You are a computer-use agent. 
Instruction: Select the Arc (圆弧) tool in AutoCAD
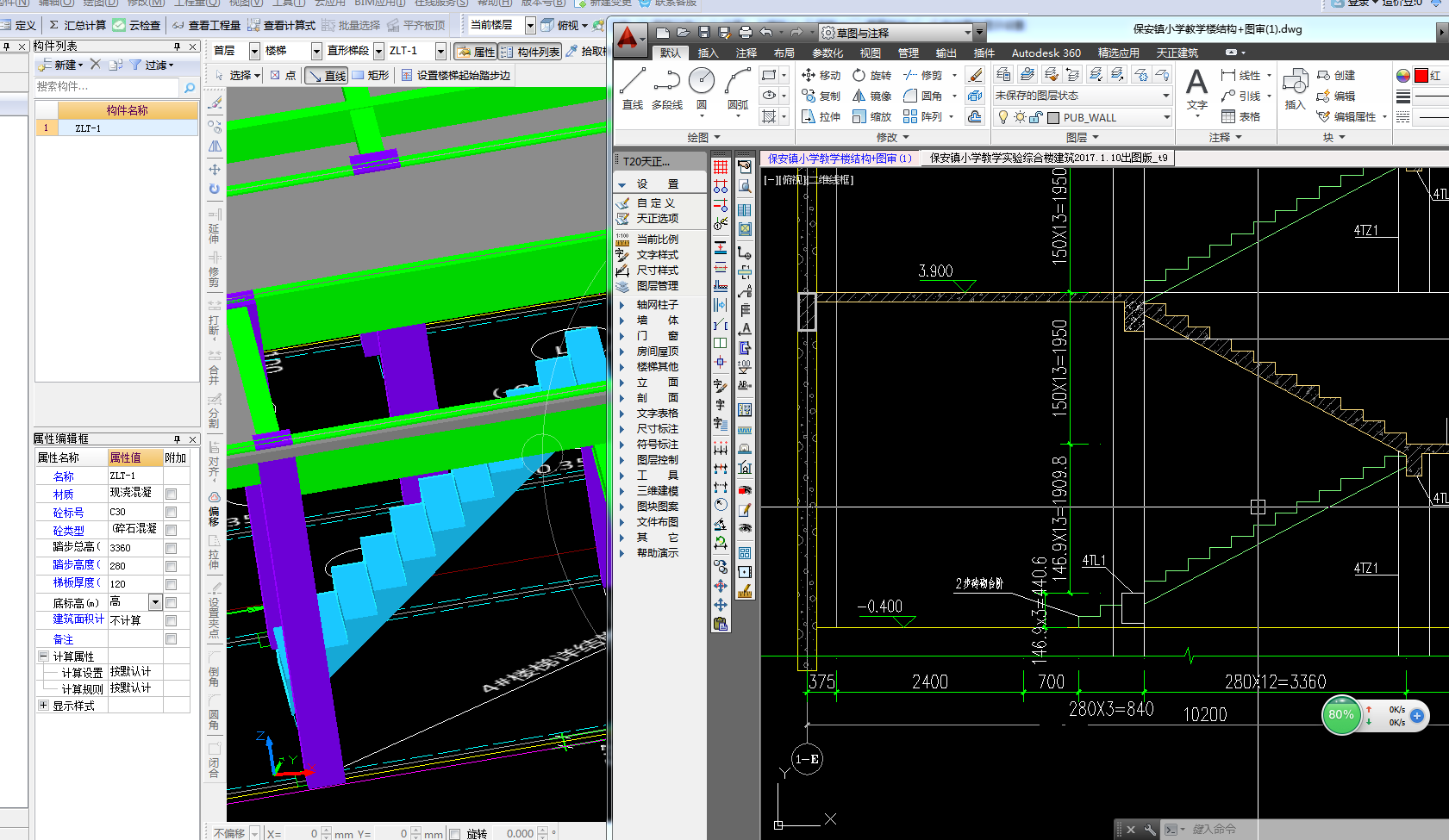pos(738,88)
